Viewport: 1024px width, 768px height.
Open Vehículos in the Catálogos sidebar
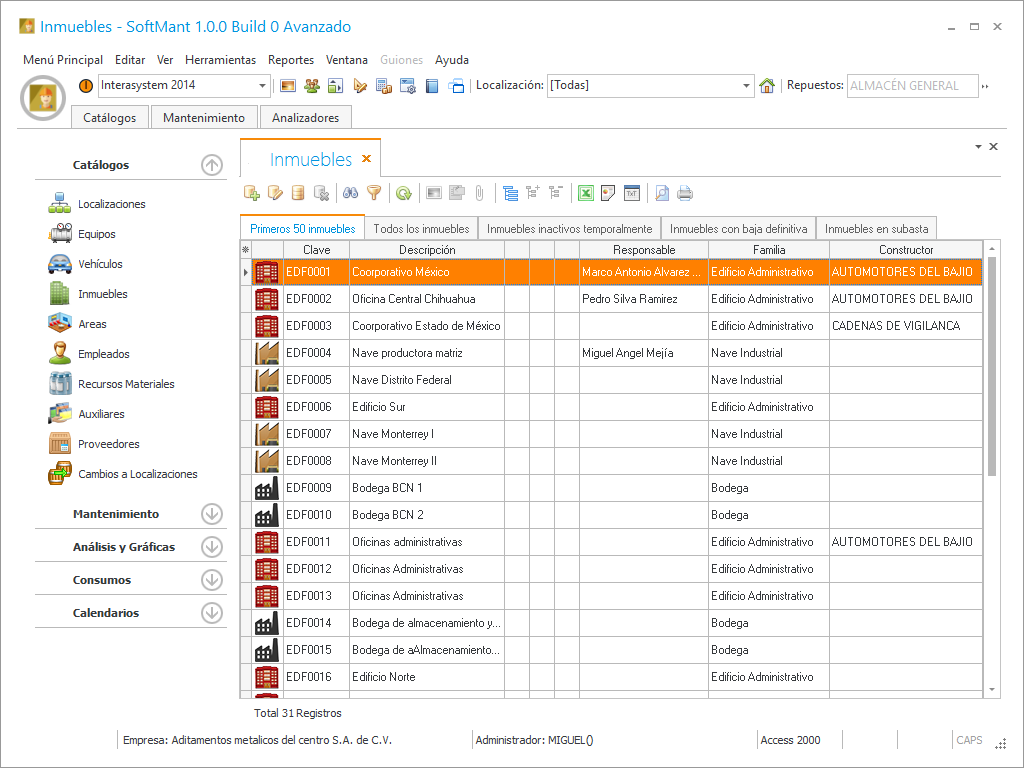pyautogui.click(x=100, y=264)
